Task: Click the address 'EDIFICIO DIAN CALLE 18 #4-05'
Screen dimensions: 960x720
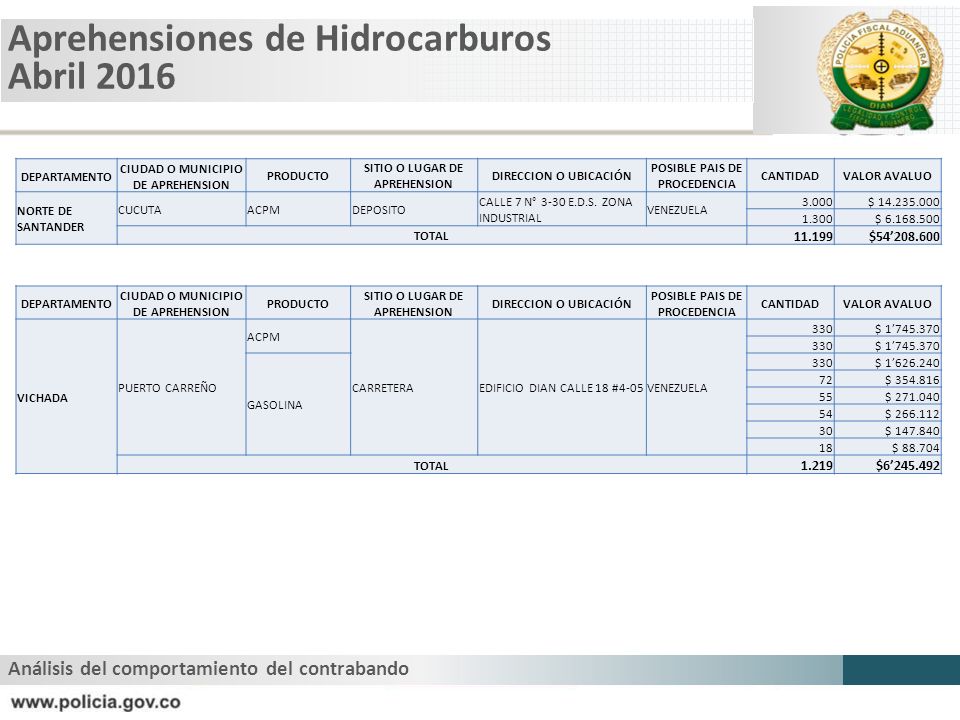Action: (x=561, y=388)
